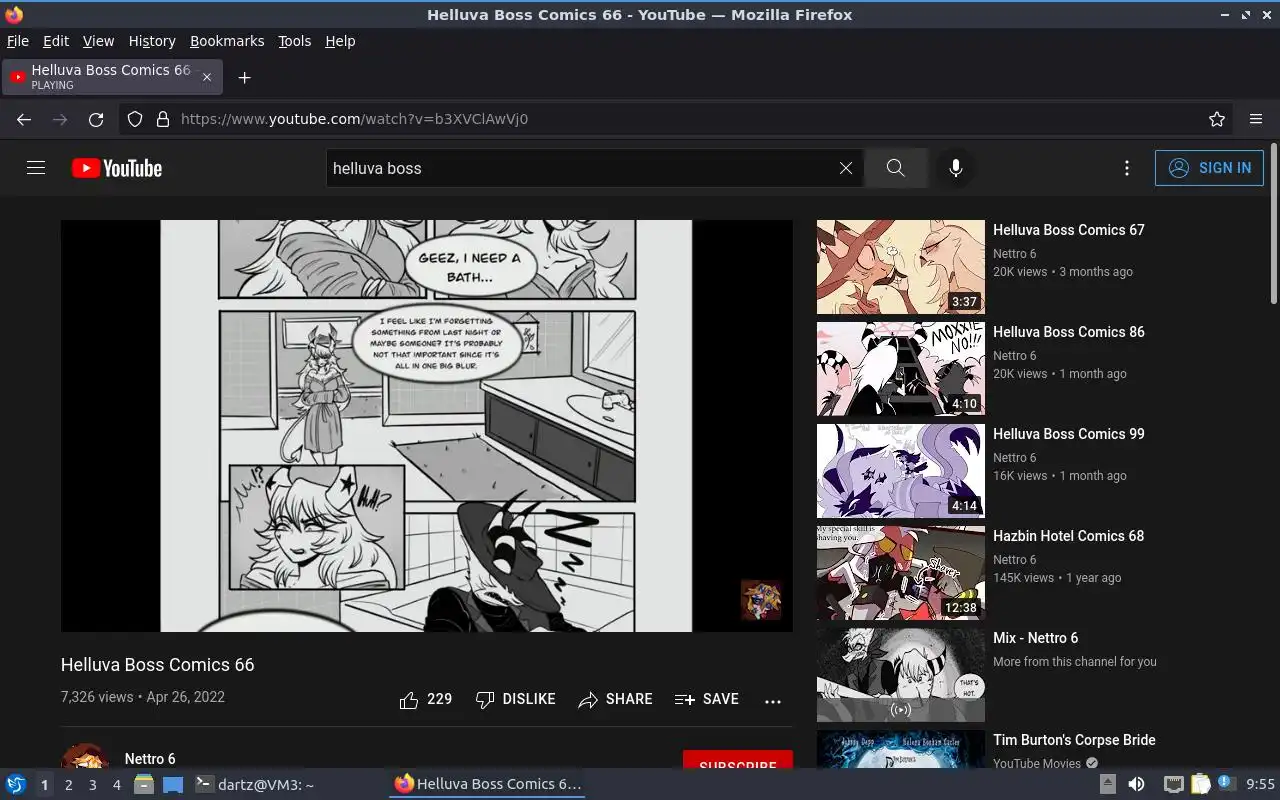Image resolution: width=1280 pixels, height=800 pixels.
Task: Save the video to a playlist
Action: point(707,699)
